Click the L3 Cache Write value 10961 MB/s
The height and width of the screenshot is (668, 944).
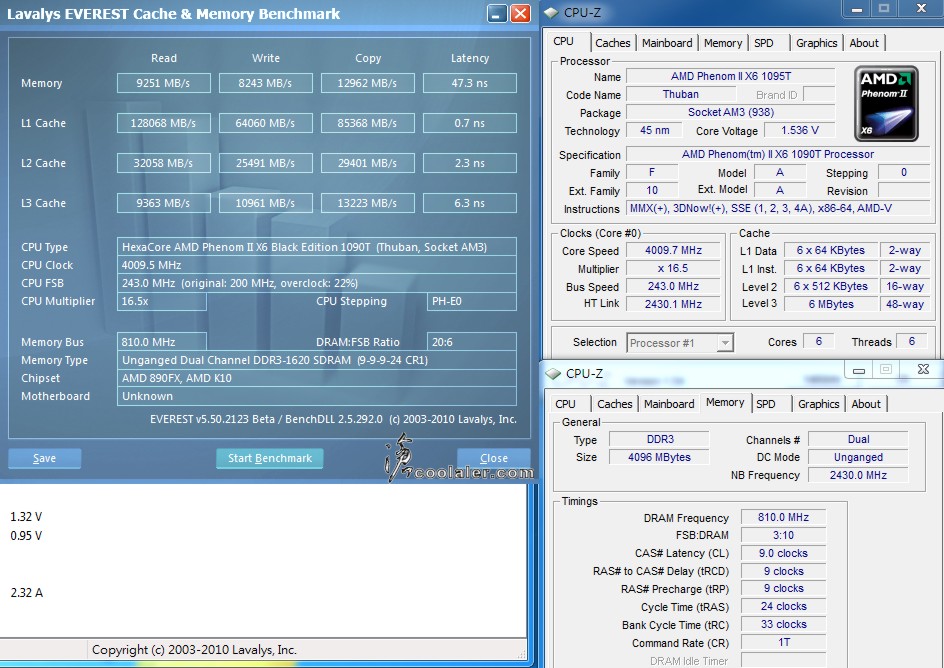(266, 203)
